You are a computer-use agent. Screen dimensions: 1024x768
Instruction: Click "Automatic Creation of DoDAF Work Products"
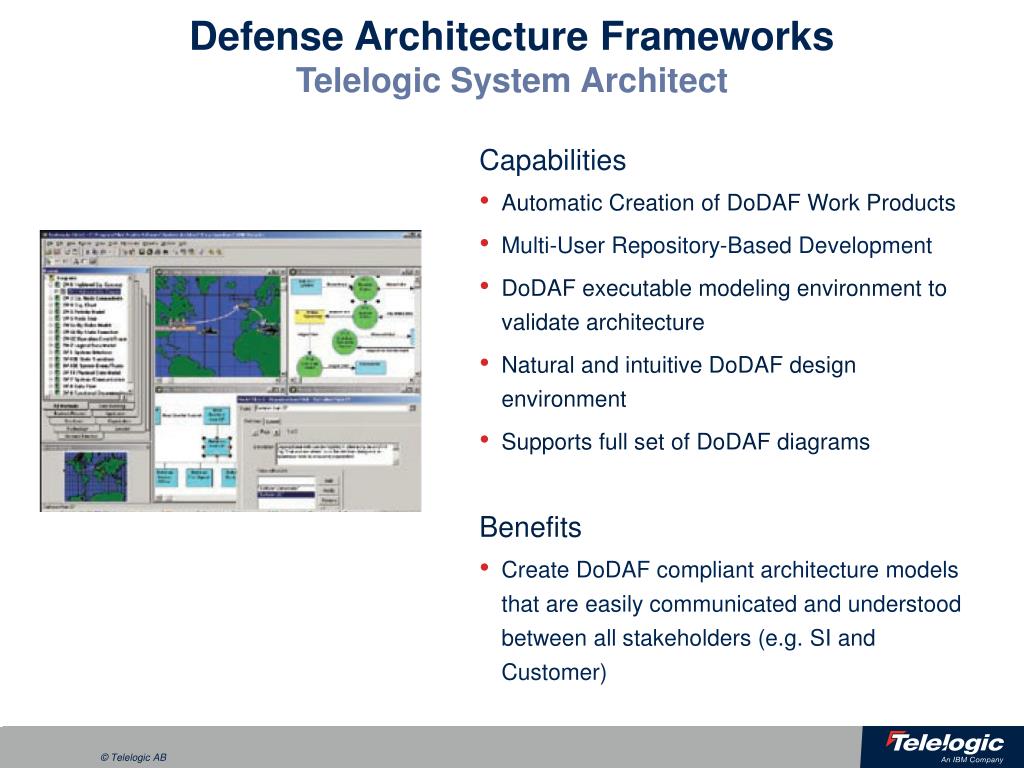(x=728, y=202)
